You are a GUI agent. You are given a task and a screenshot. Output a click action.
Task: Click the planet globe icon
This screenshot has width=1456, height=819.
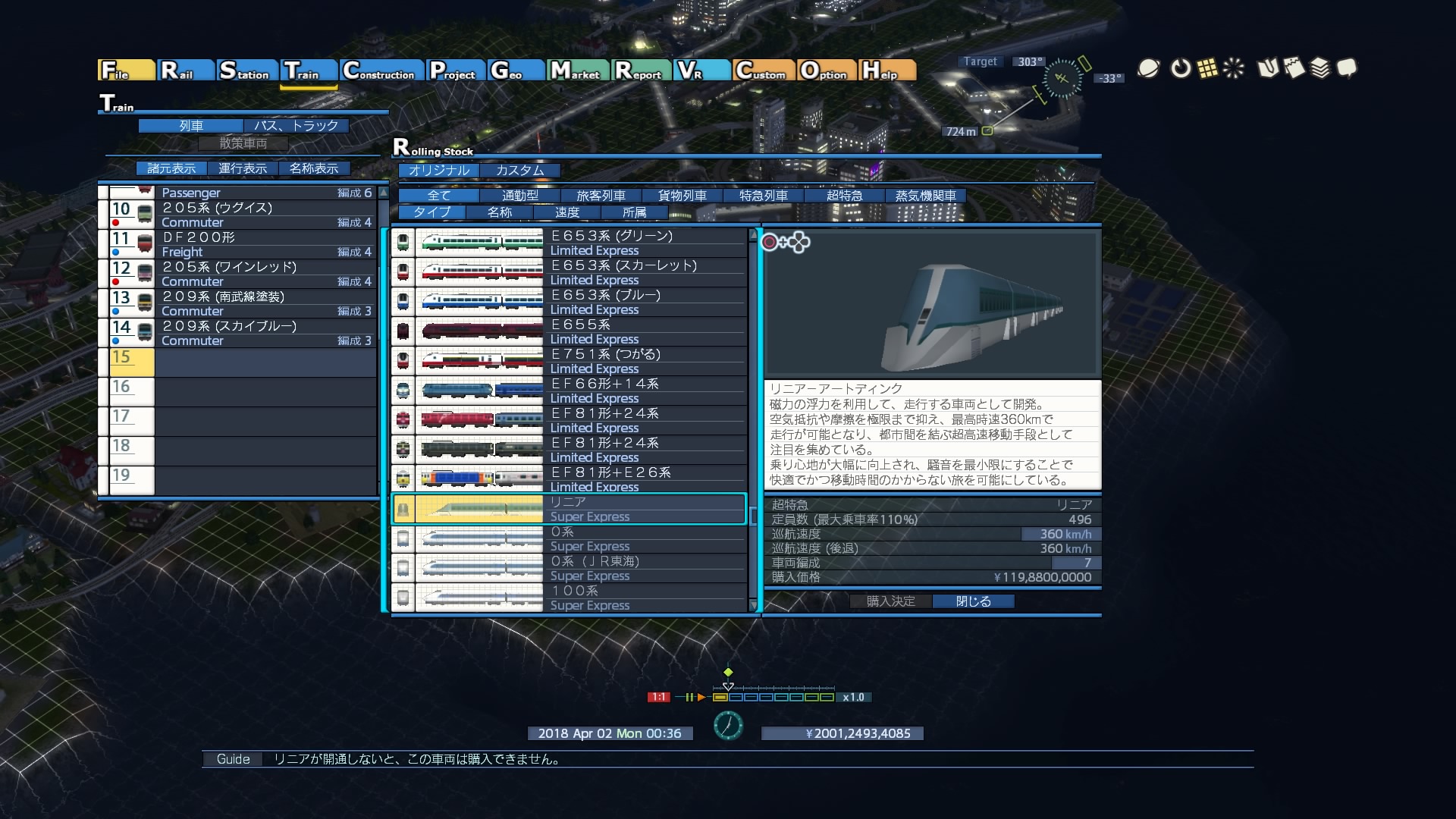[x=1148, y=69]
